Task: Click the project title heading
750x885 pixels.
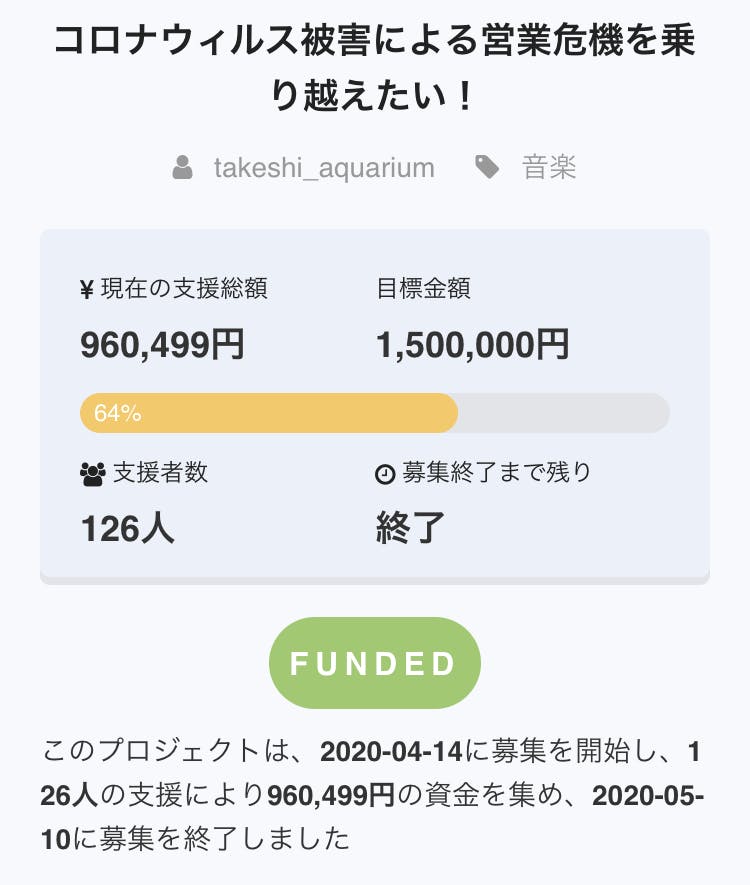Action: (x=374, y=69)
